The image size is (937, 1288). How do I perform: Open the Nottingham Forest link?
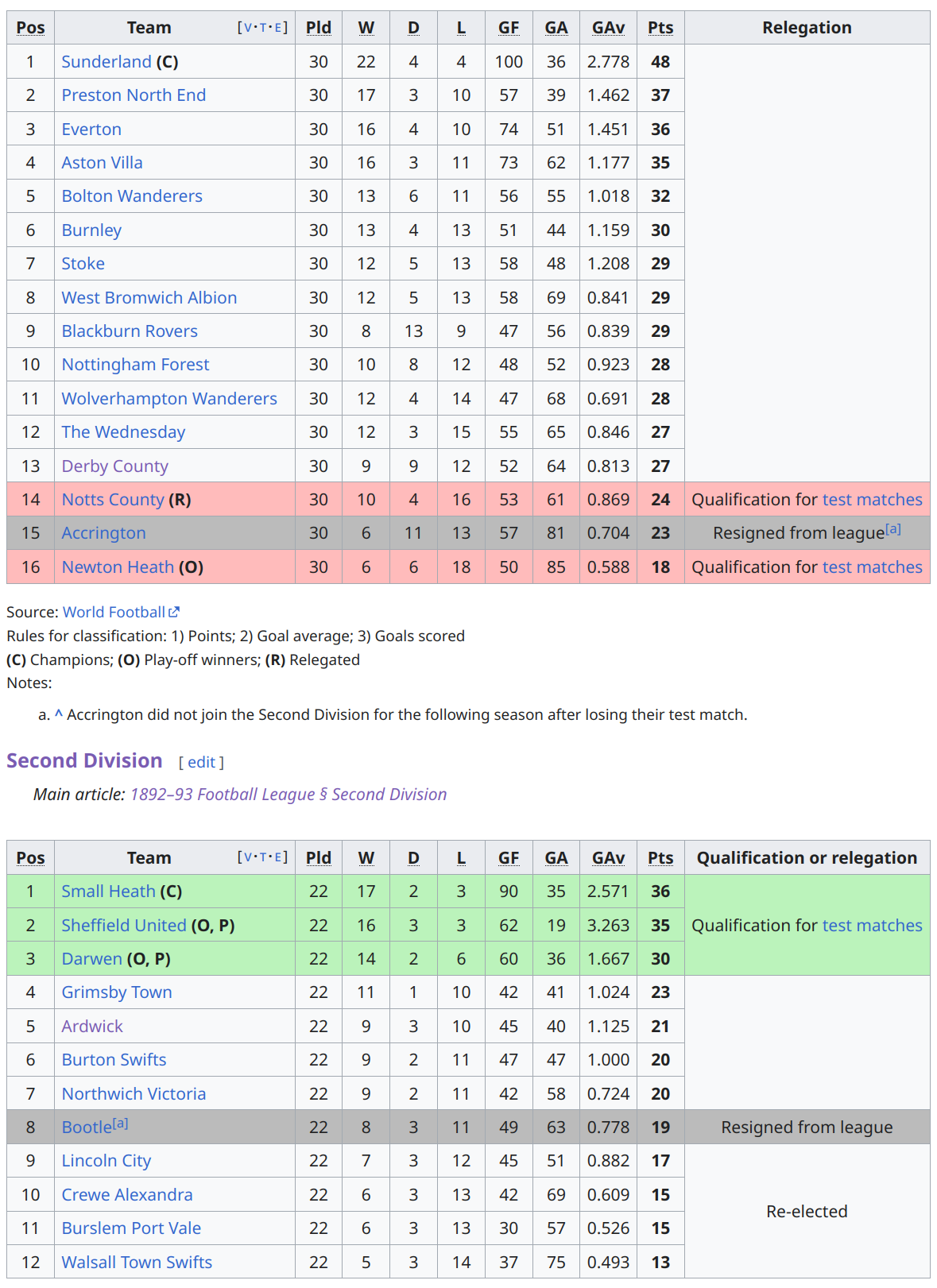(x=136, y=365)
